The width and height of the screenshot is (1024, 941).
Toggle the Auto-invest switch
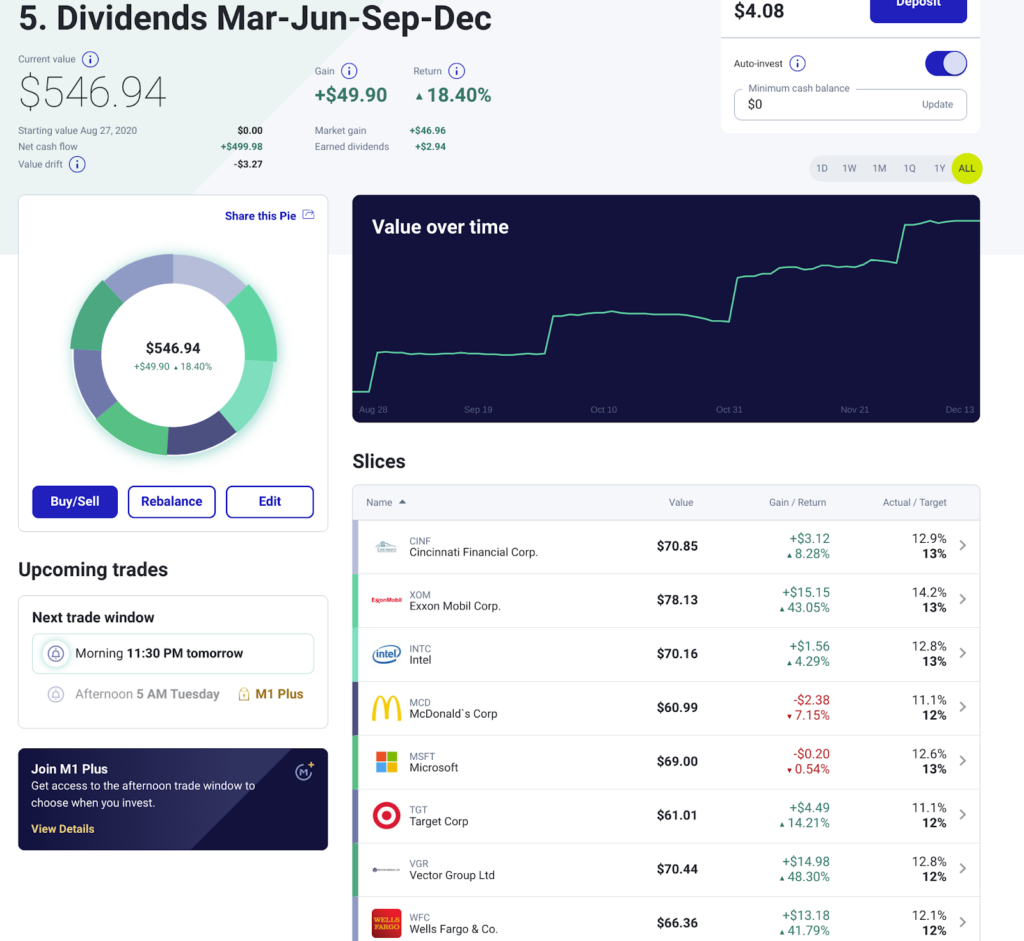945,64
